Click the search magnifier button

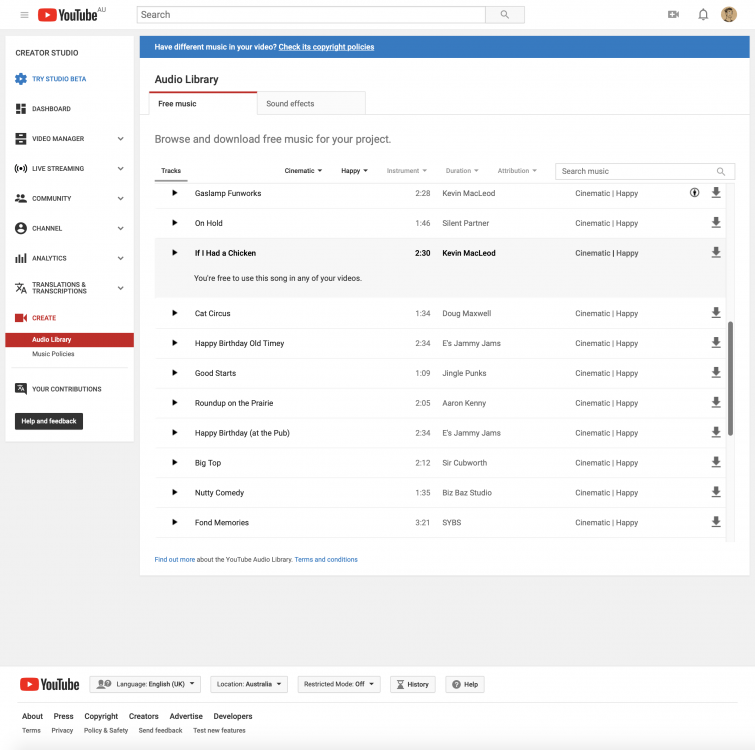point(505,15)
